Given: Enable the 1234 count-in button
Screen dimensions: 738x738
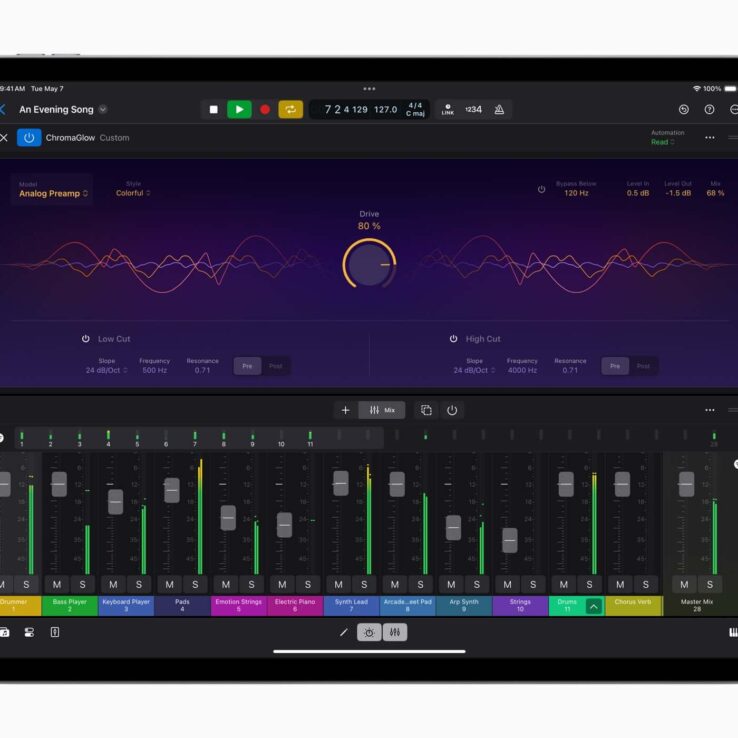Looking at the screenshot, I should [473, 110].
